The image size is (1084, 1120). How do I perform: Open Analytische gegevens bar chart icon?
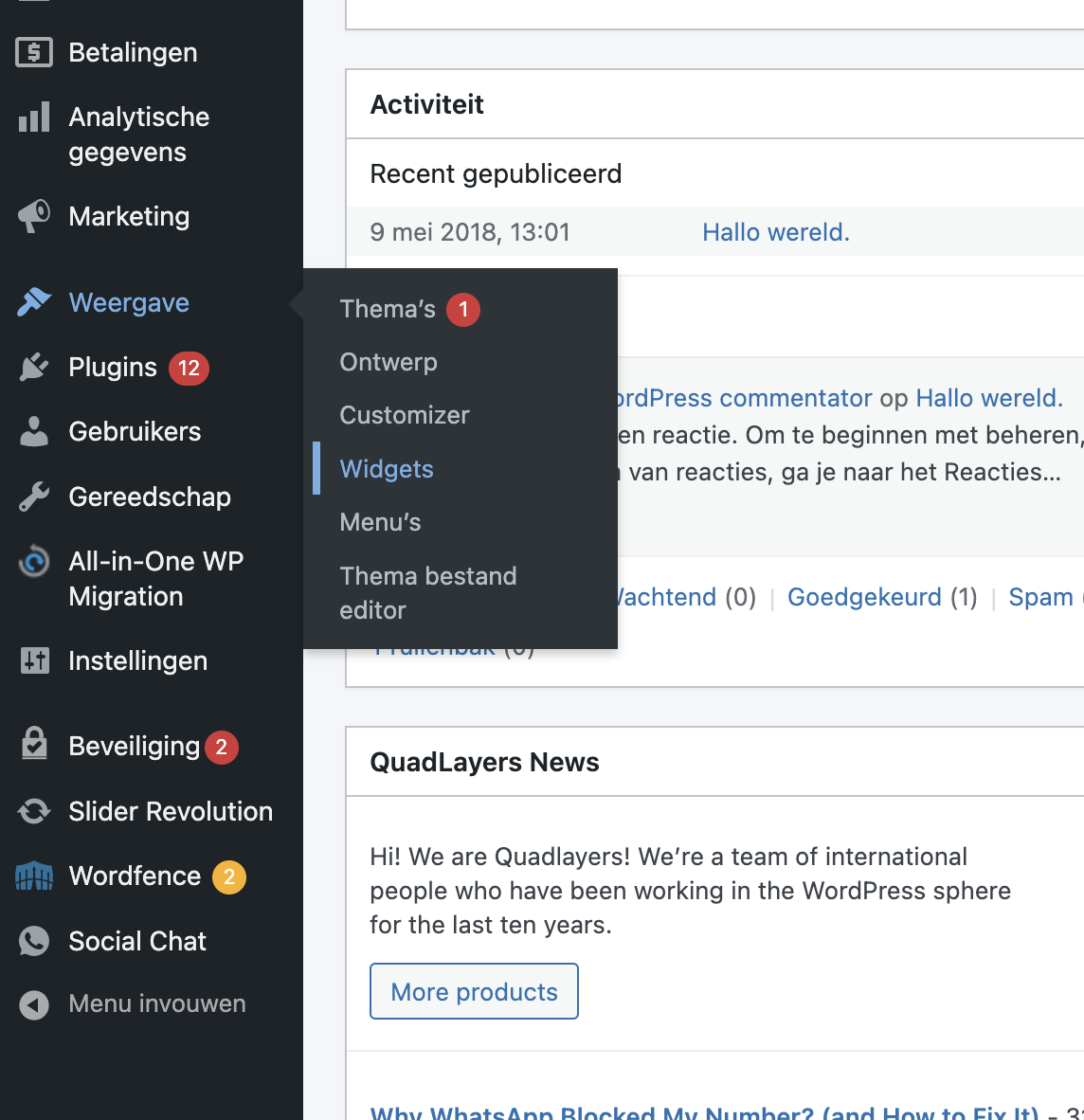tap(34, 118)
